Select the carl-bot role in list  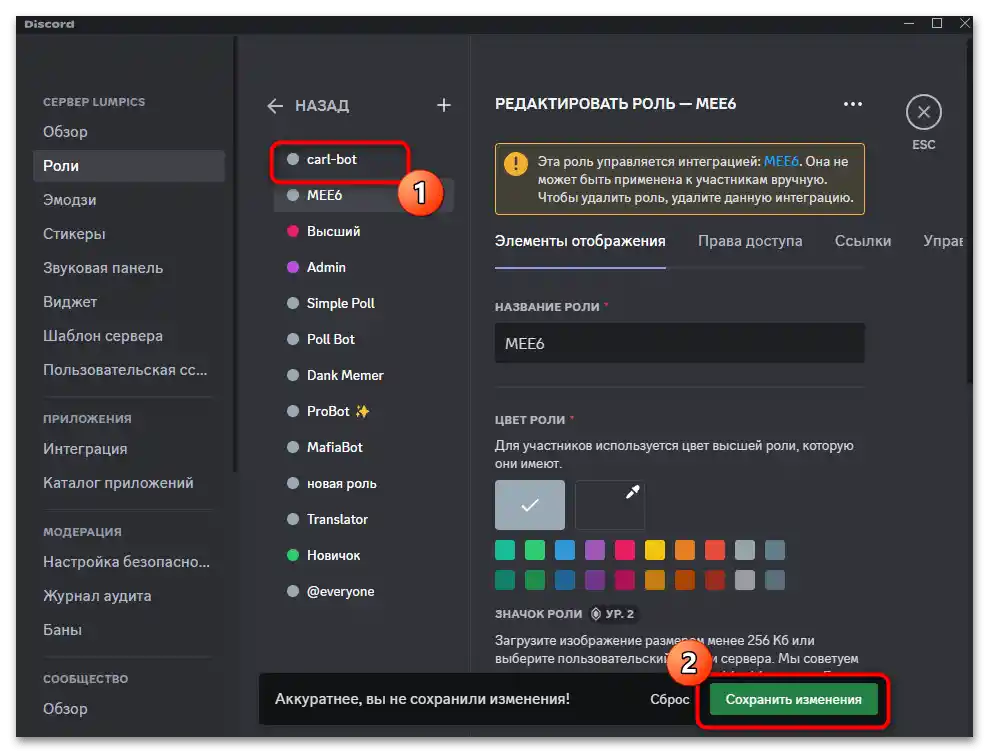(332, 159)
